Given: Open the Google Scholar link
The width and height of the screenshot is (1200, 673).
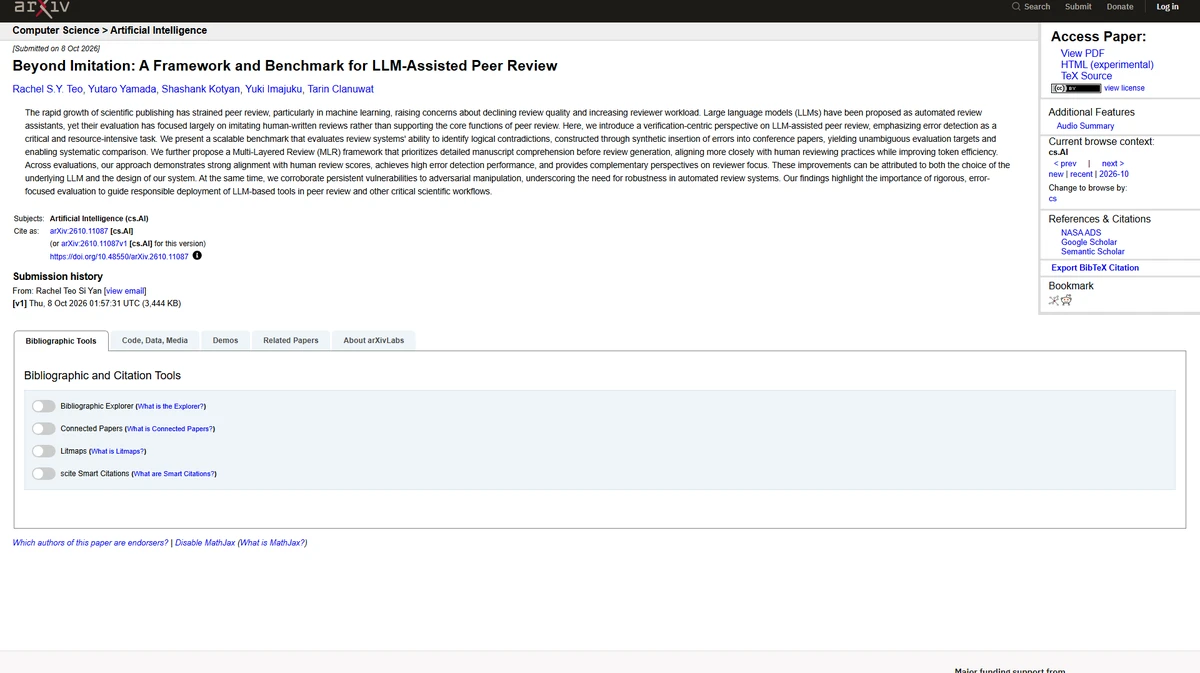Looking at the screenshot, I should tap(1089, 242).
